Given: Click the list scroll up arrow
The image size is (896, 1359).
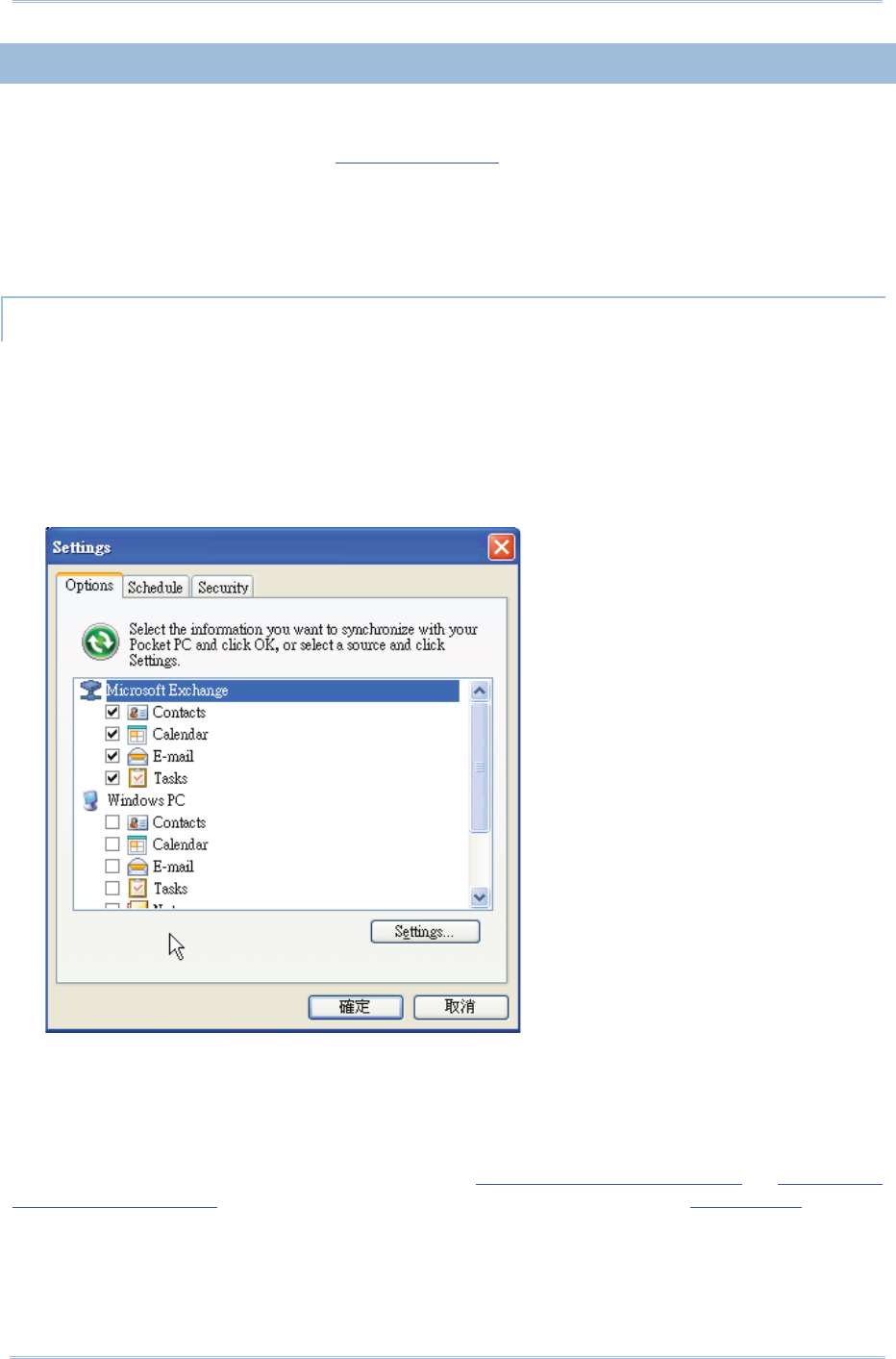Looking at the screenshot, I should click(480, 691).
